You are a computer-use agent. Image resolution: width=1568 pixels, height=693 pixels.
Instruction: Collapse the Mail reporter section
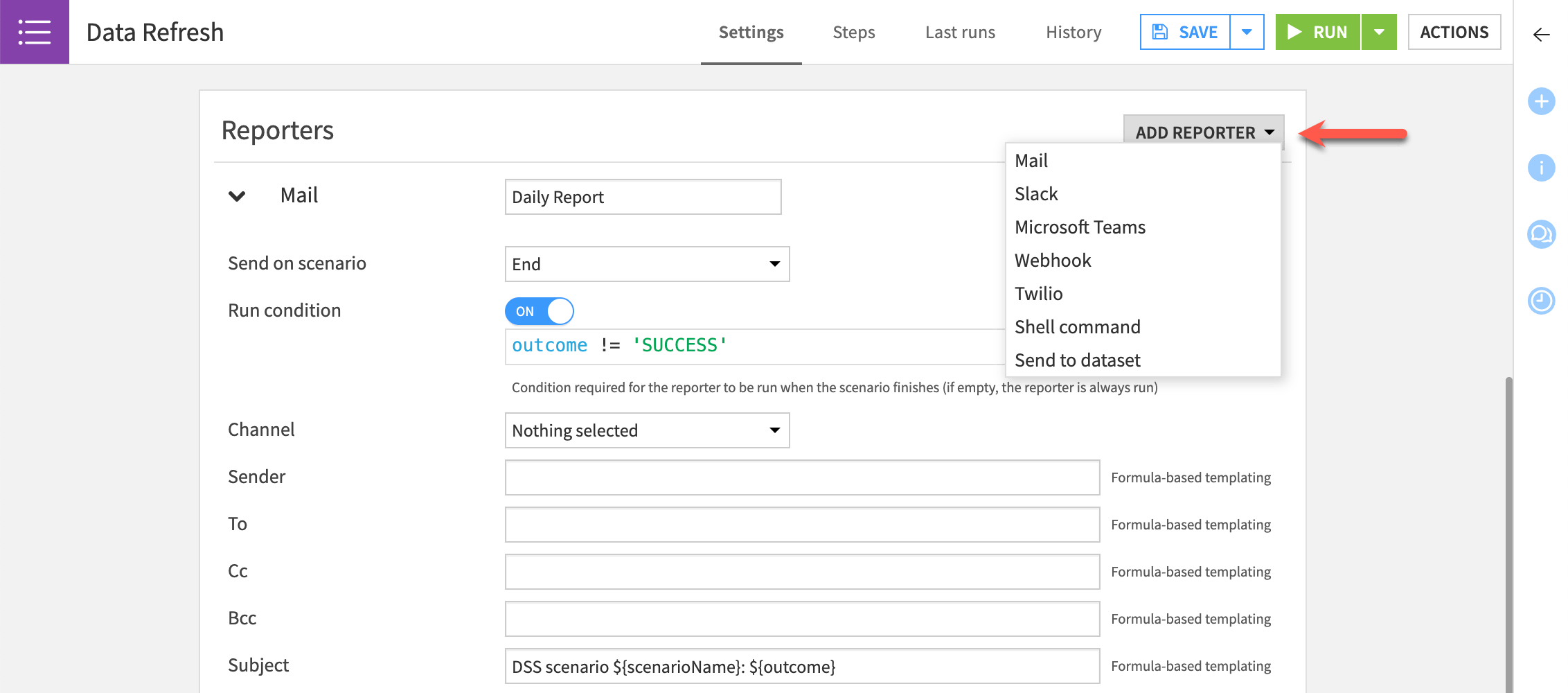point(237,196)
